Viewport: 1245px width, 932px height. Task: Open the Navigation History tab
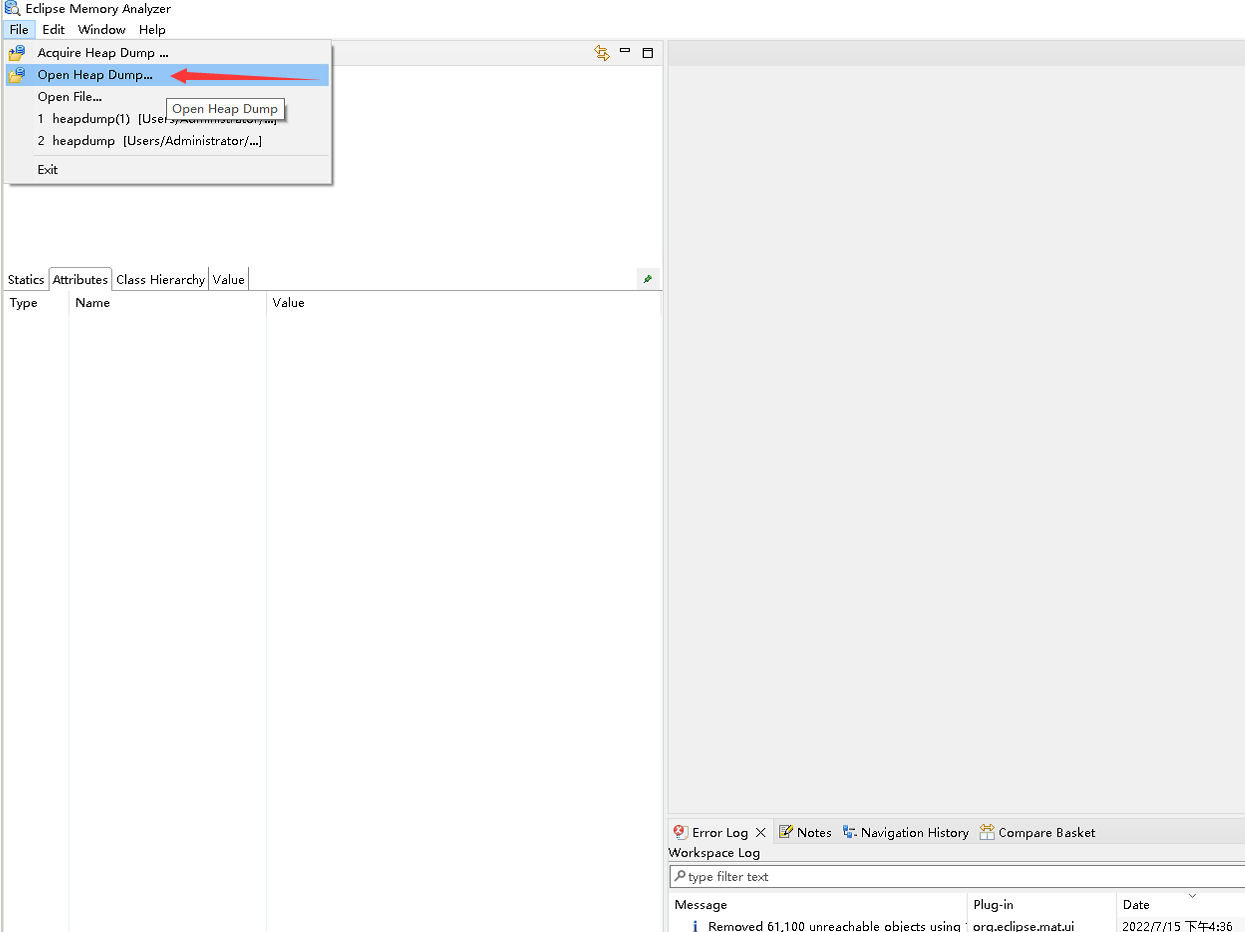906,832
